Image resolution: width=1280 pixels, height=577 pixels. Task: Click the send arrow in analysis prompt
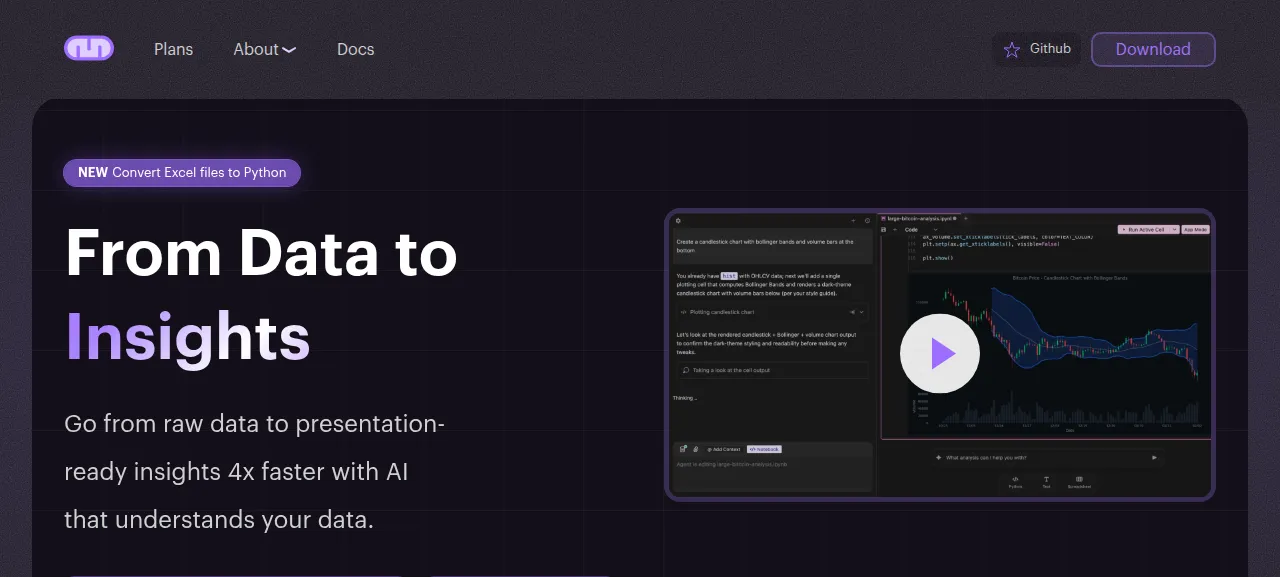tap(1154, 457)
